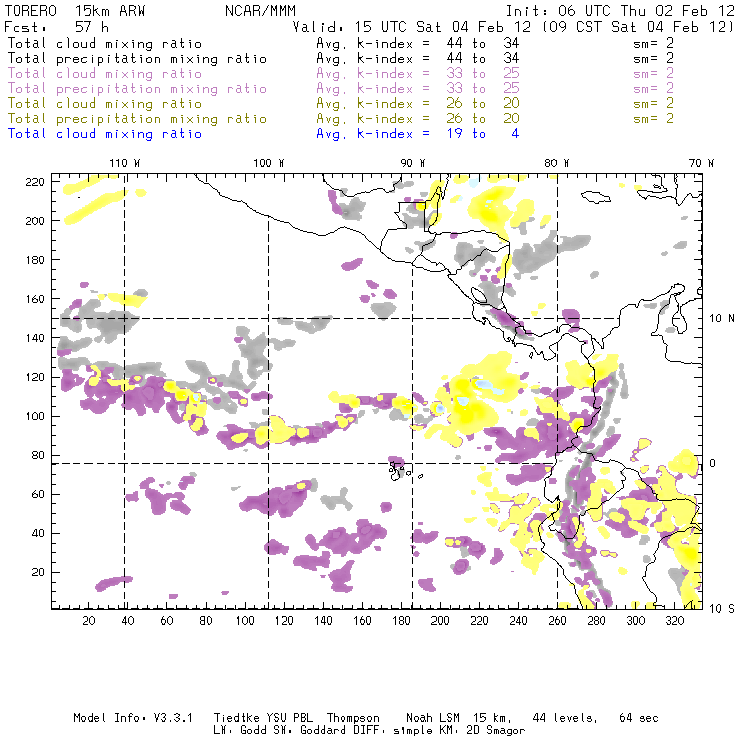Click the 'TORERO 15km ARW' title text
This screenshot has width=740, height=740.
pyautogui.click(x=75, y=11)
